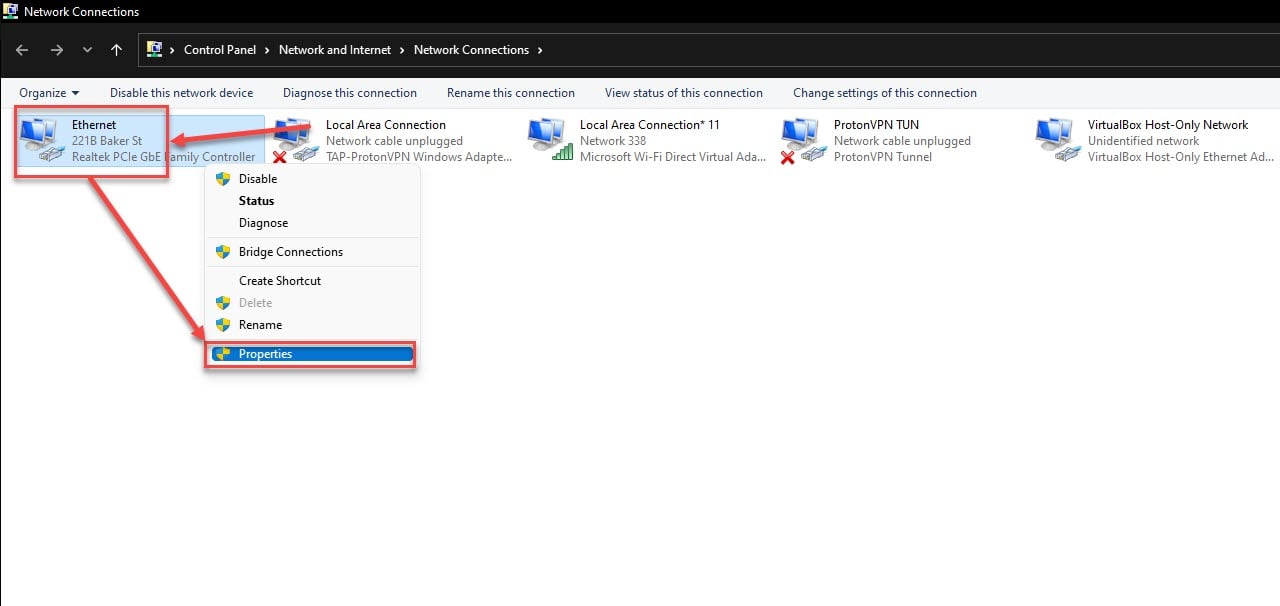Click shield icon next to Disable
The width and height of the screenshot is (1280, 606).
(x=223, y=179)
